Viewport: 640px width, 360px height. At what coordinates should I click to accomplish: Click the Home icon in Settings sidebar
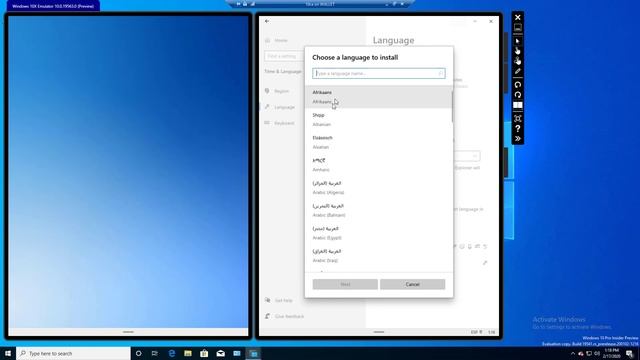[x=267, y=40]
